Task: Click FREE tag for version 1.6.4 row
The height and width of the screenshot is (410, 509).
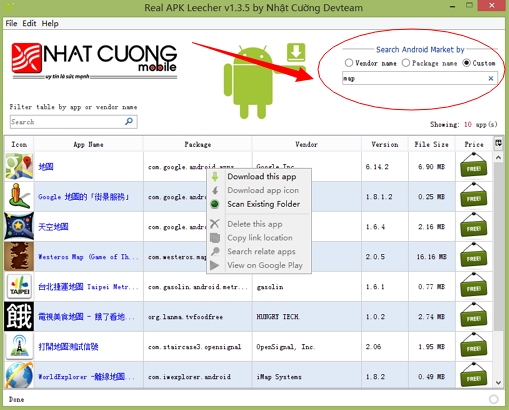Action: point(473,226)
